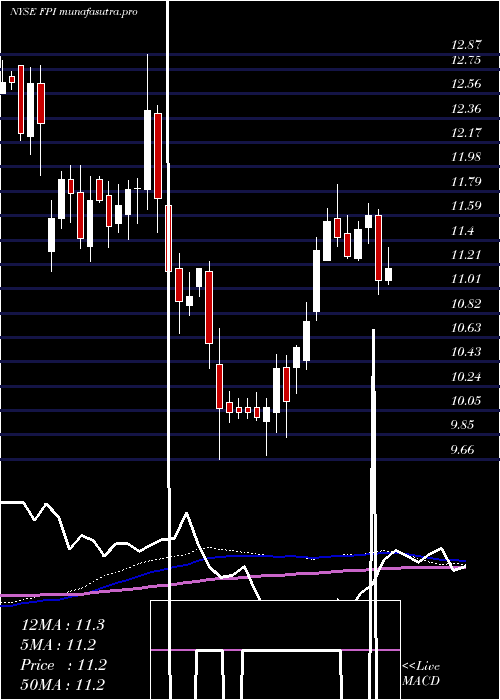The height and width of the screenshot is (700, 500).
Task: Click the 12.75 price level label
Action: 466,60
